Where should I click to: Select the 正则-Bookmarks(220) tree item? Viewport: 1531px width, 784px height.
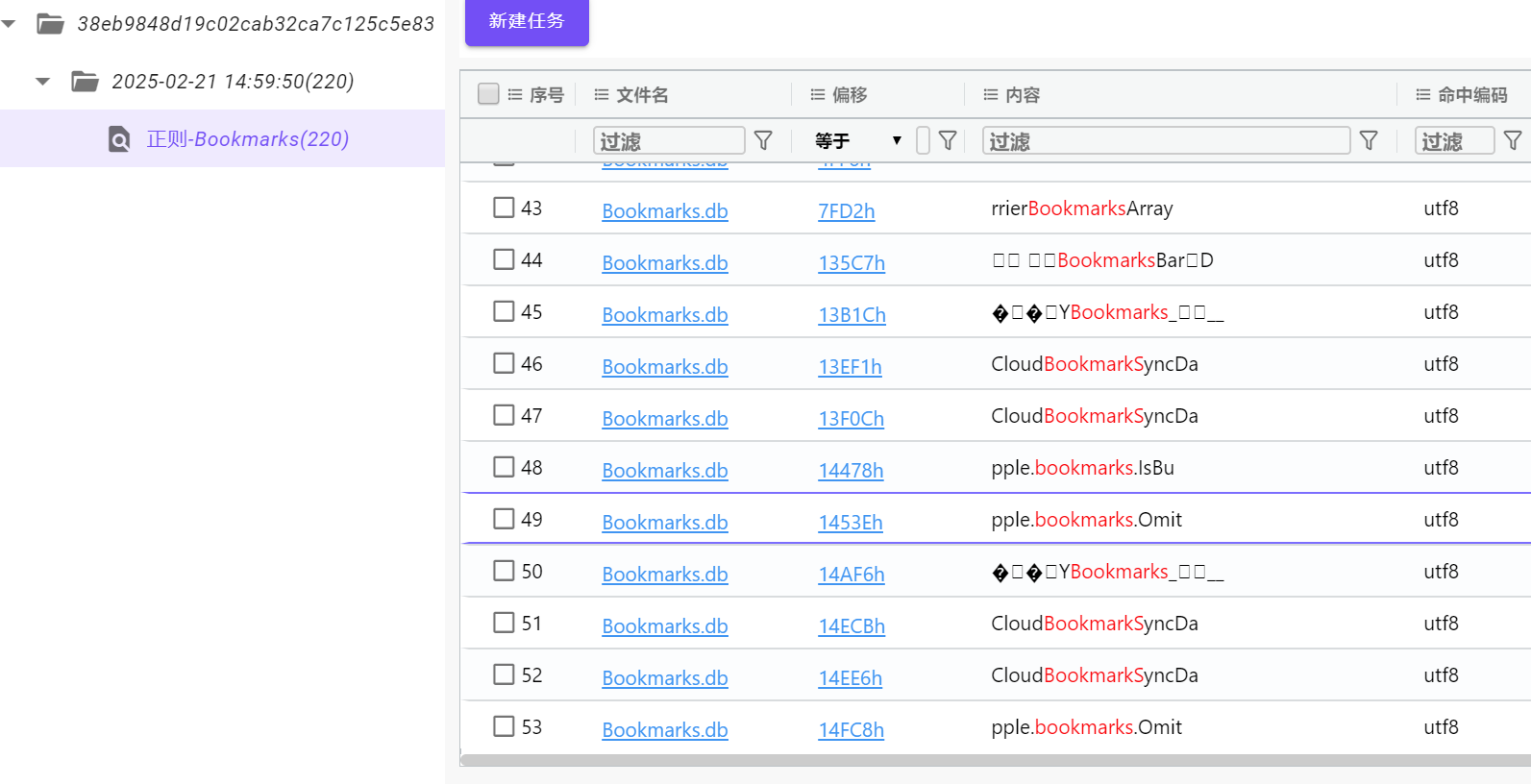247,139
